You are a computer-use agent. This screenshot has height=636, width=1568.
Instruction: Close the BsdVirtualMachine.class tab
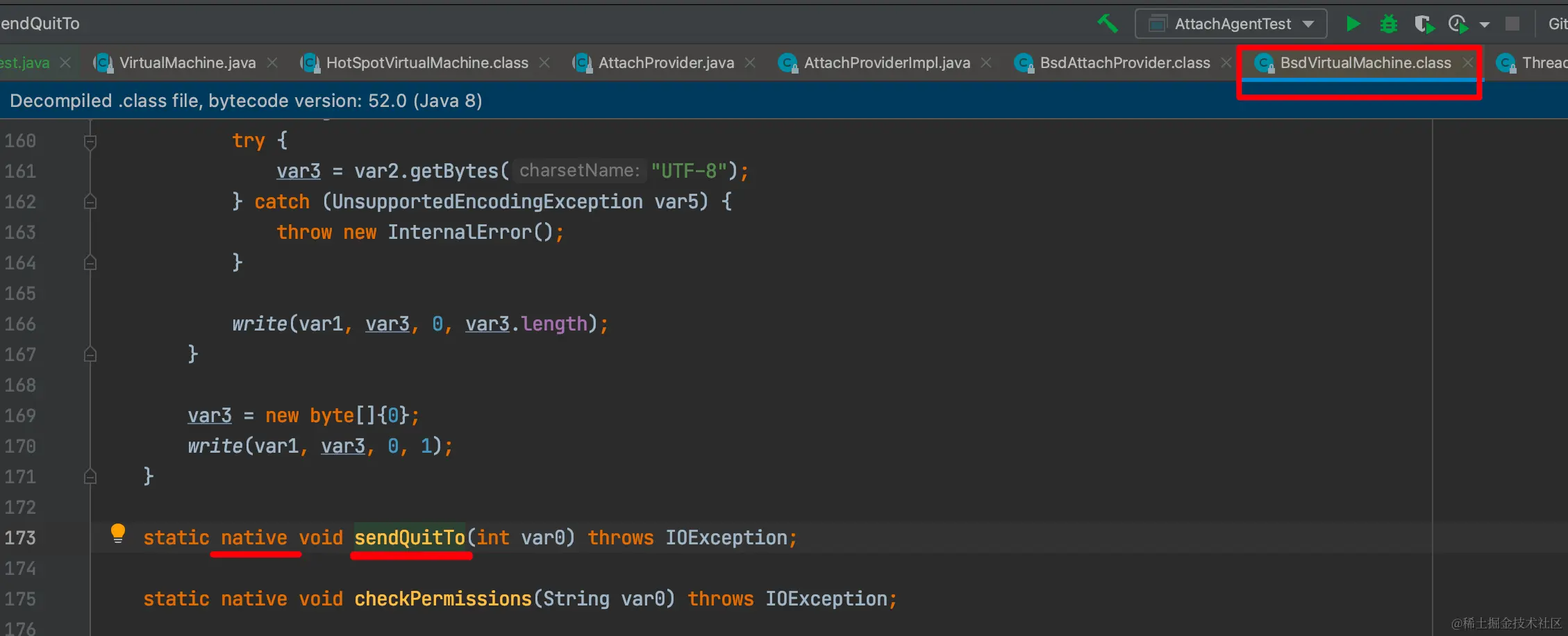[x=1468, y=62]
